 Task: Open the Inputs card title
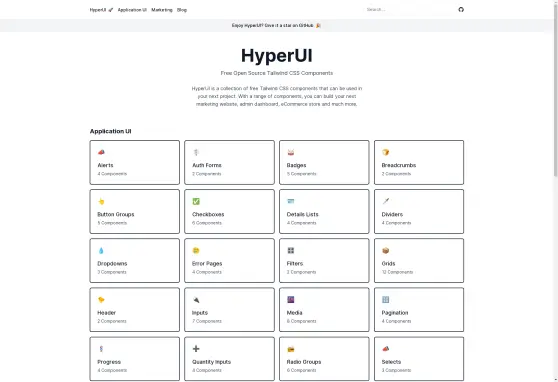[x=200, y=313]
